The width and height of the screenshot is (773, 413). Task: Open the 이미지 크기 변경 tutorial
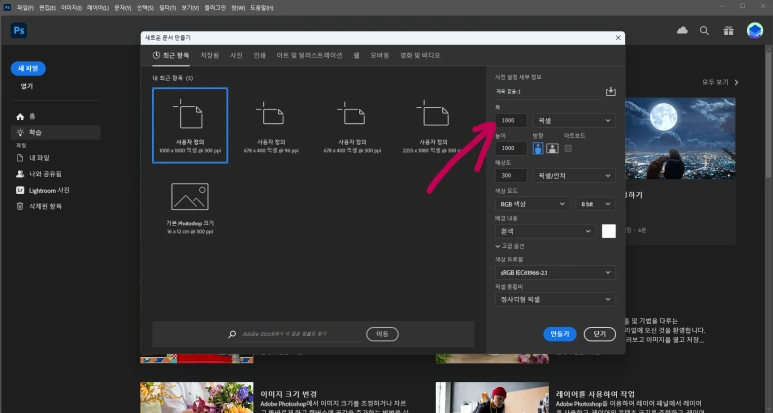(x=288, y=394)
